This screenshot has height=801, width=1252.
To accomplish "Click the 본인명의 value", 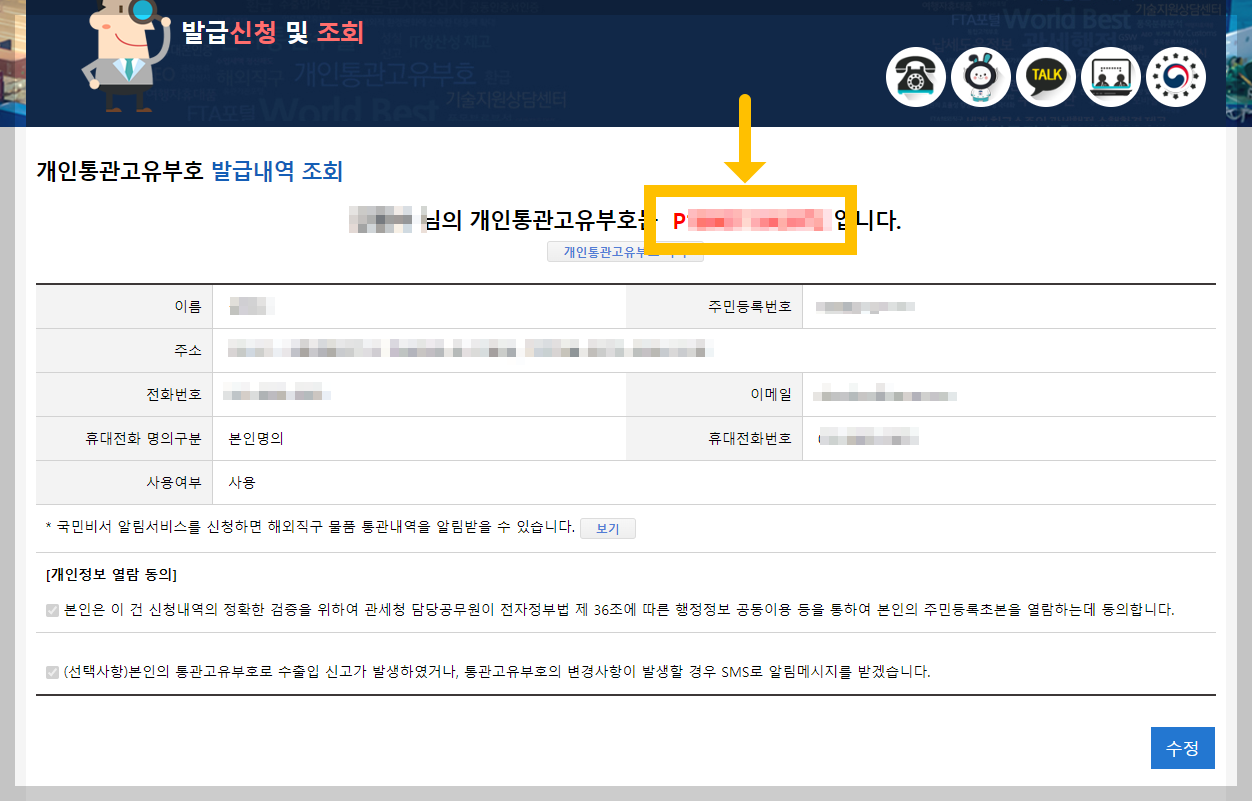I will point(256,438).
